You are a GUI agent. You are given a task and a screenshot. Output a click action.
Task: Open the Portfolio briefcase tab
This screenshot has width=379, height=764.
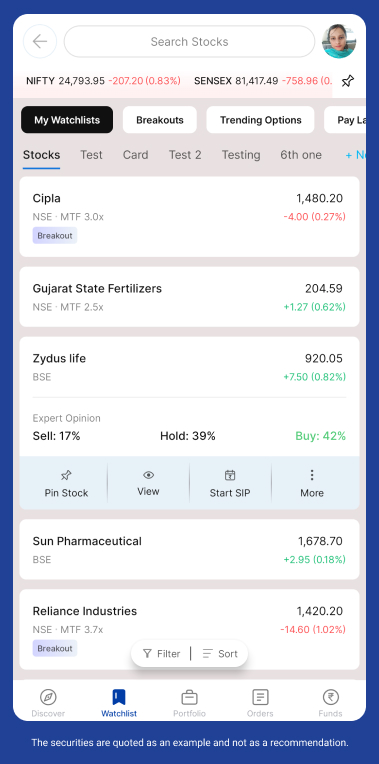[190, 703]
